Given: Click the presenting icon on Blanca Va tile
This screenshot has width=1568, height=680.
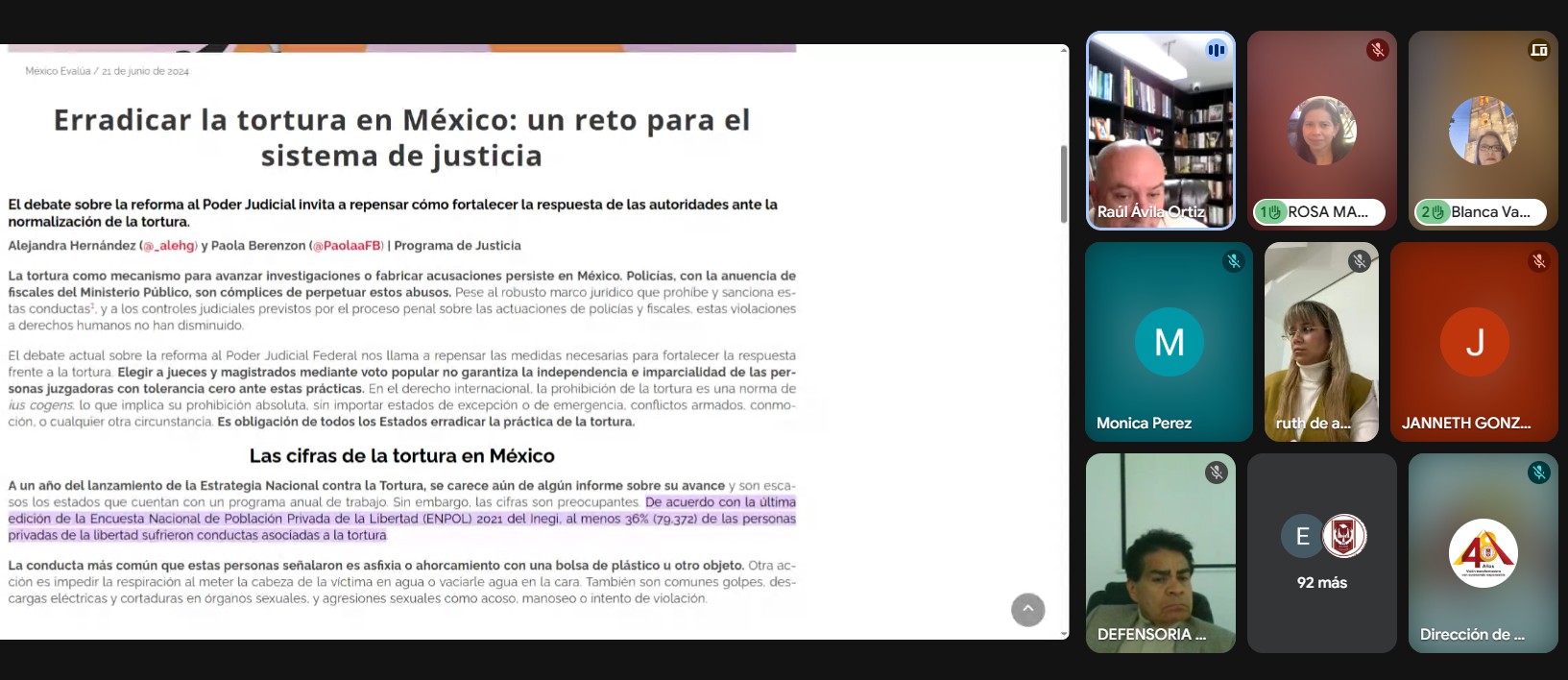Looking at the screenshot, I should coord(1538,50).
